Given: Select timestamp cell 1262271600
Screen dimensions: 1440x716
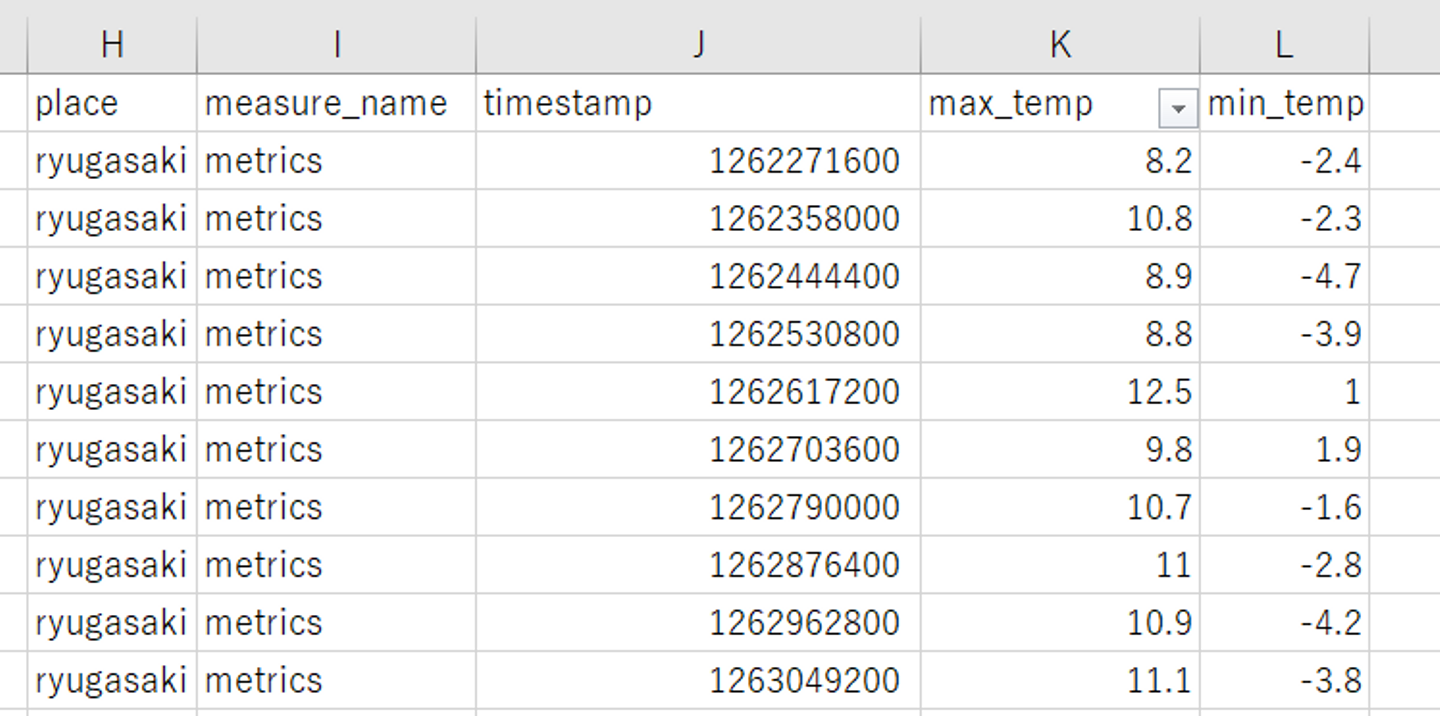Looking at the screenshot, I should point(698,161).
